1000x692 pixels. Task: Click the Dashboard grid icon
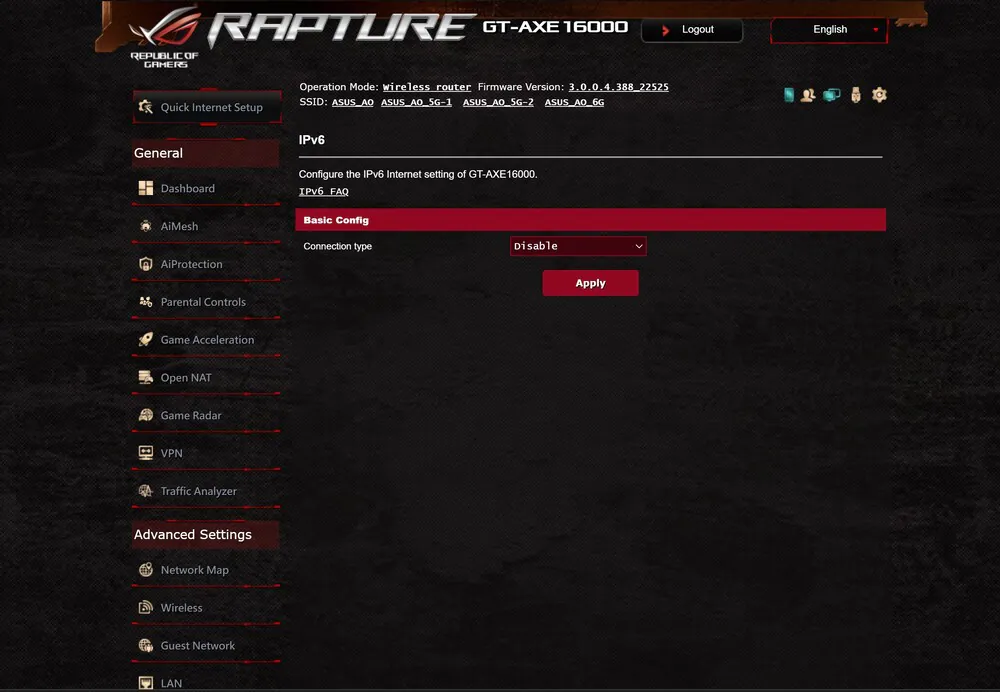(145, 188)
